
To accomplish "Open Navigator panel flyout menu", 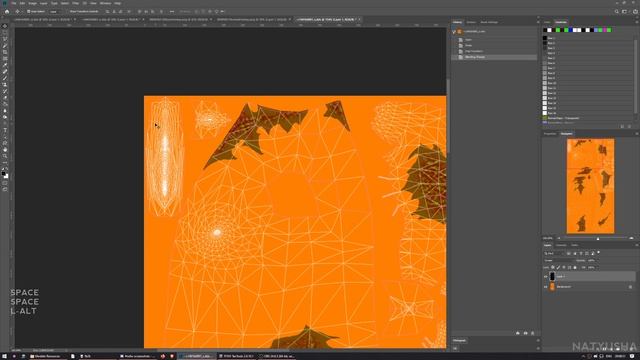I will [636, 133].
